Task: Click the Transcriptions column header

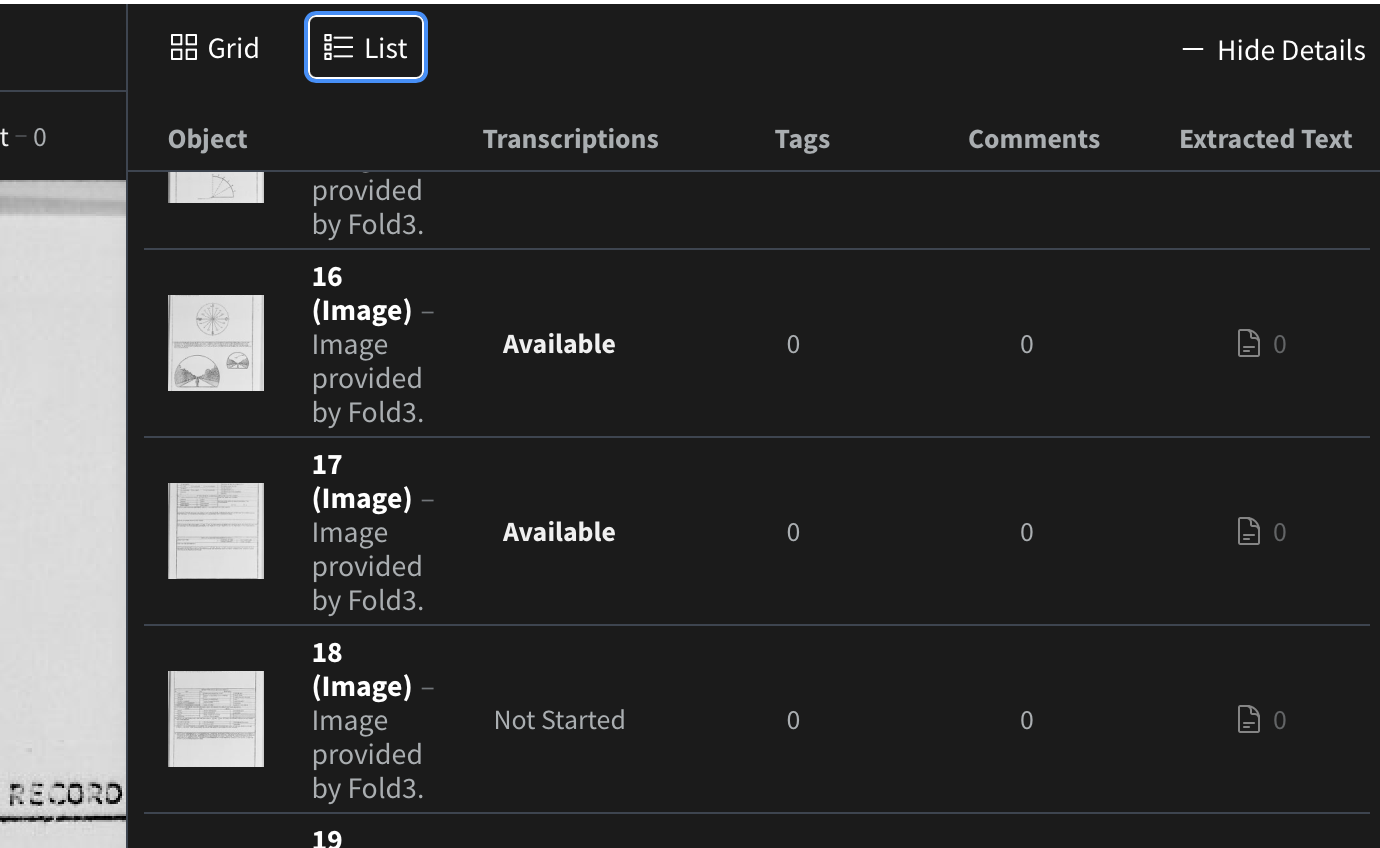Action: pos(570,139)
